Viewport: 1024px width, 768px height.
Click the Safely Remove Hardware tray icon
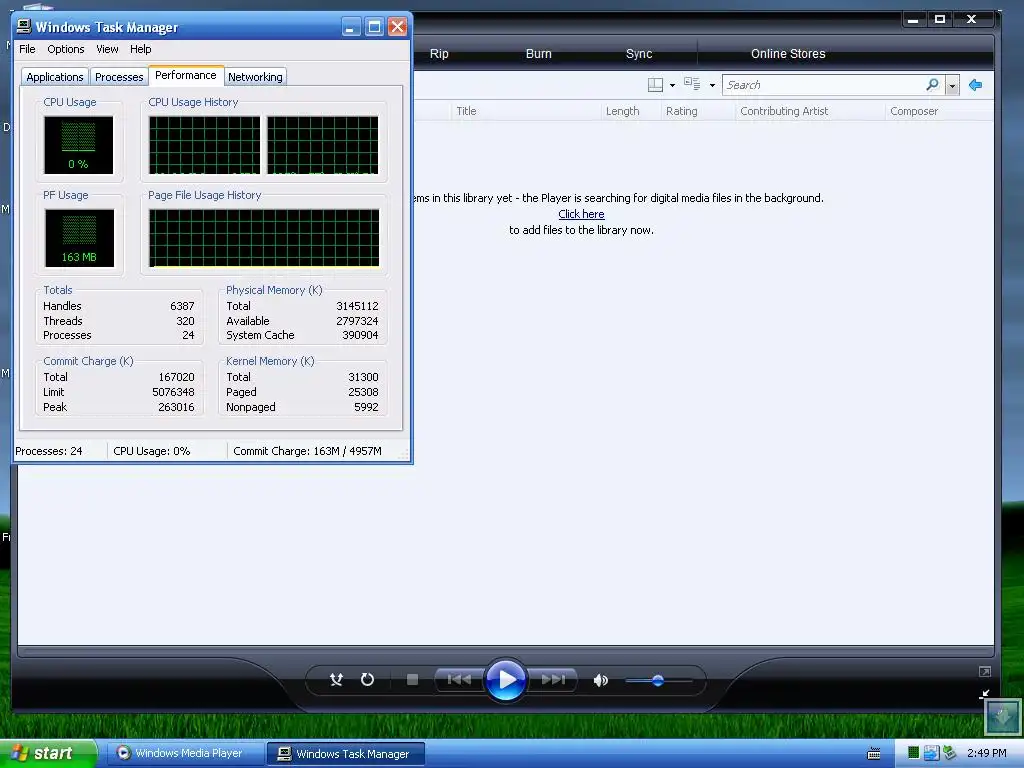pyautogui.click(x=949, y=753)
